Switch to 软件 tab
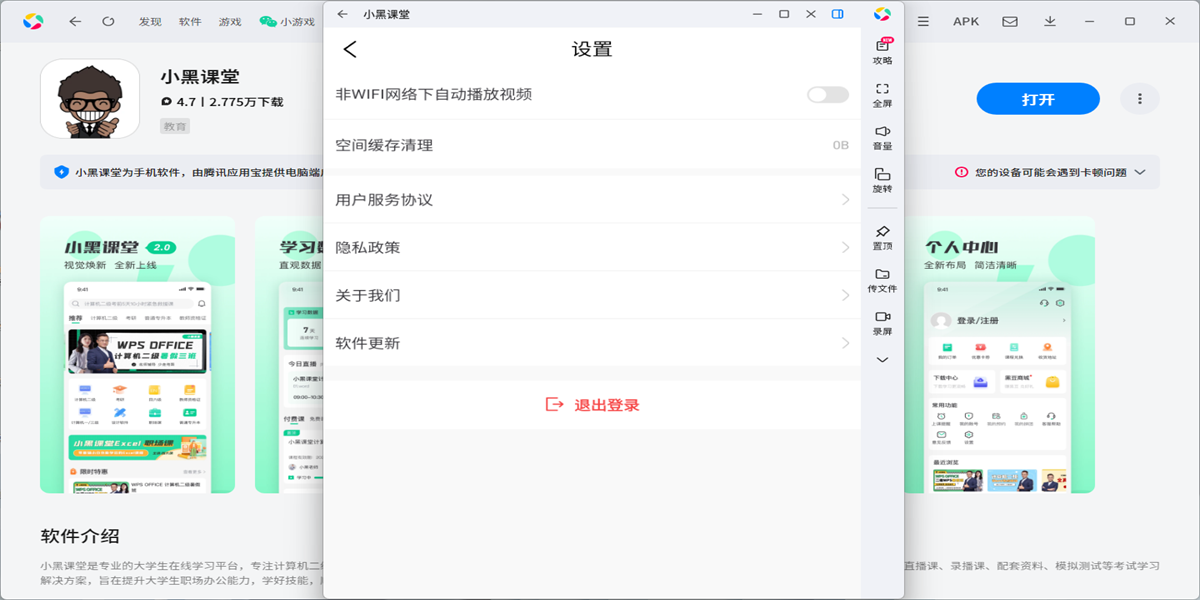 pos(190,21)
